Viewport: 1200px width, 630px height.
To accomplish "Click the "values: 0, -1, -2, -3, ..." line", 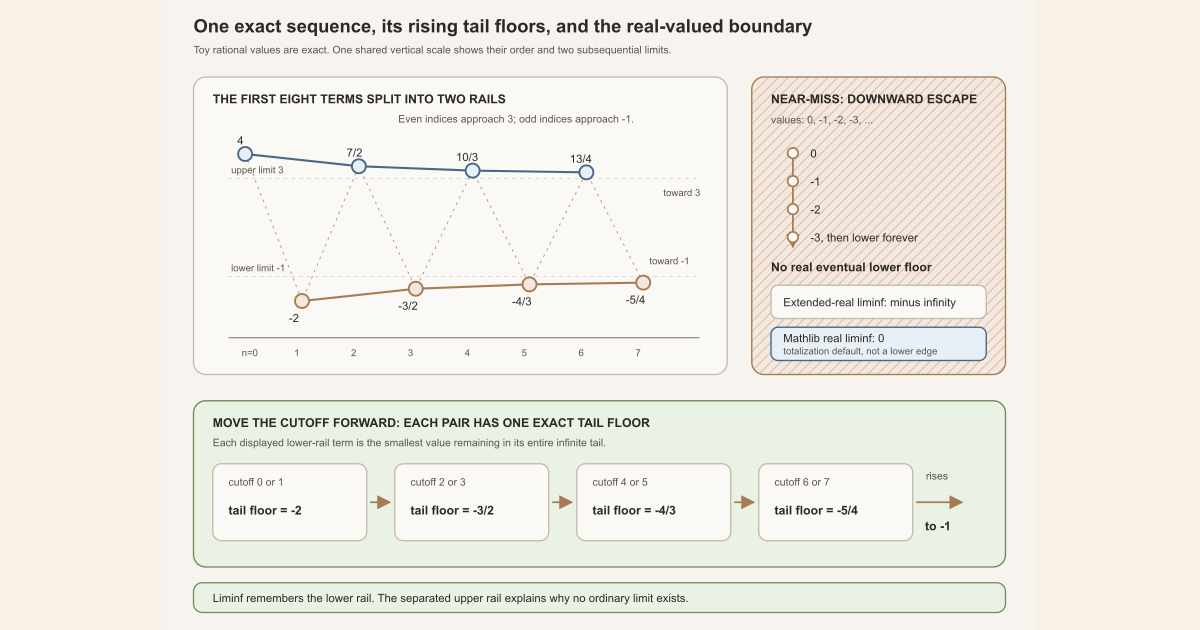I will 822,120.
